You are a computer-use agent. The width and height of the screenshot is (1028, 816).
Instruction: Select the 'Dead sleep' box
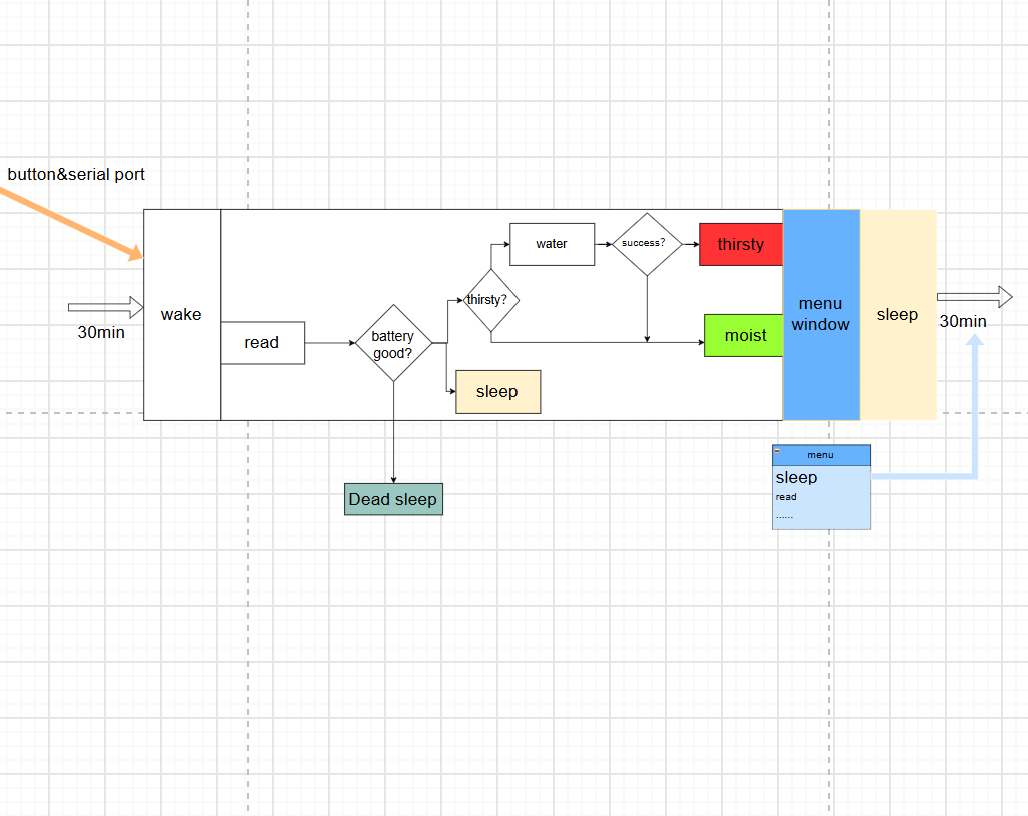click(x=393, y=499)
